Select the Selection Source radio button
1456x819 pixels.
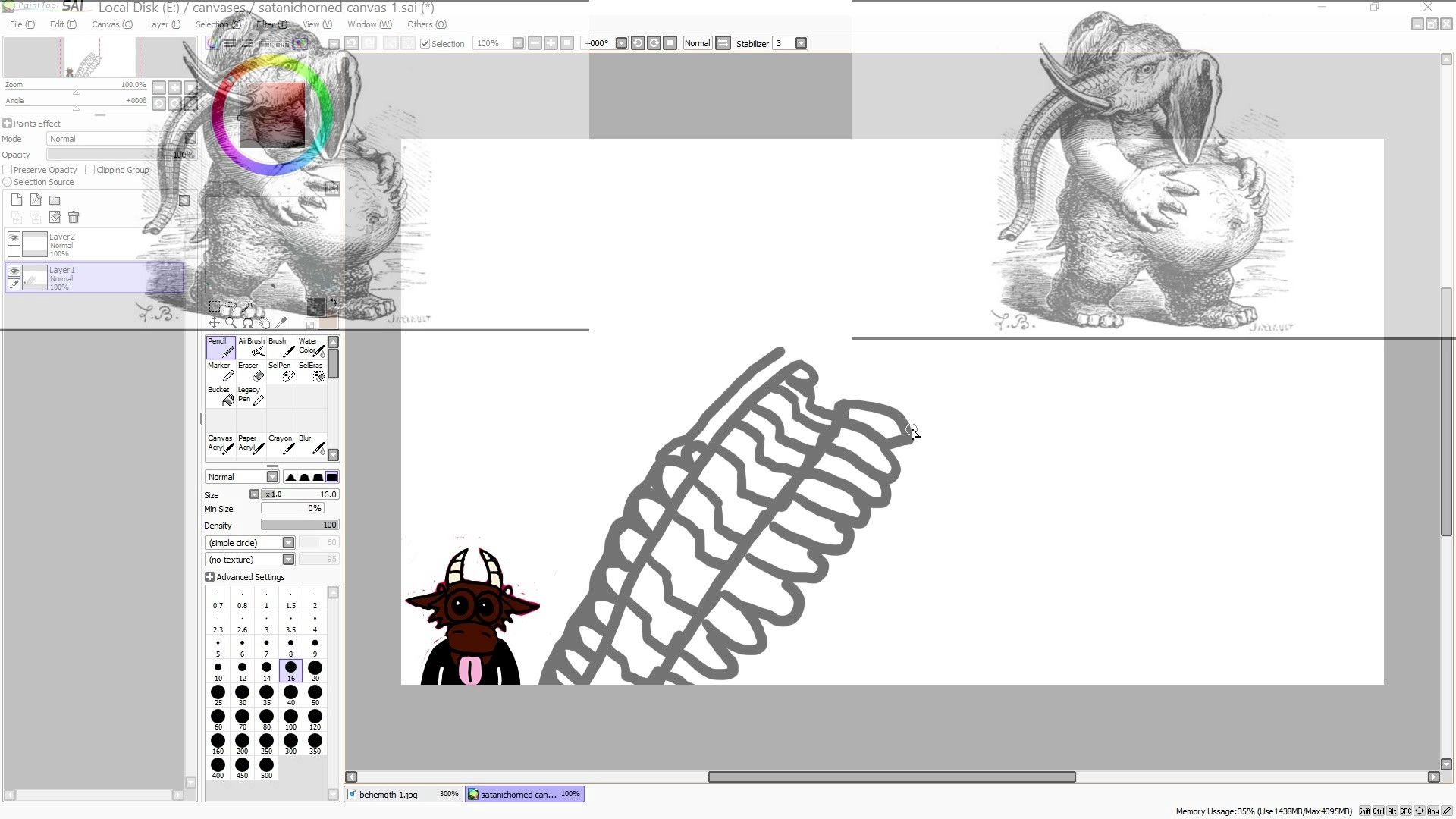(x=8, y=182)
